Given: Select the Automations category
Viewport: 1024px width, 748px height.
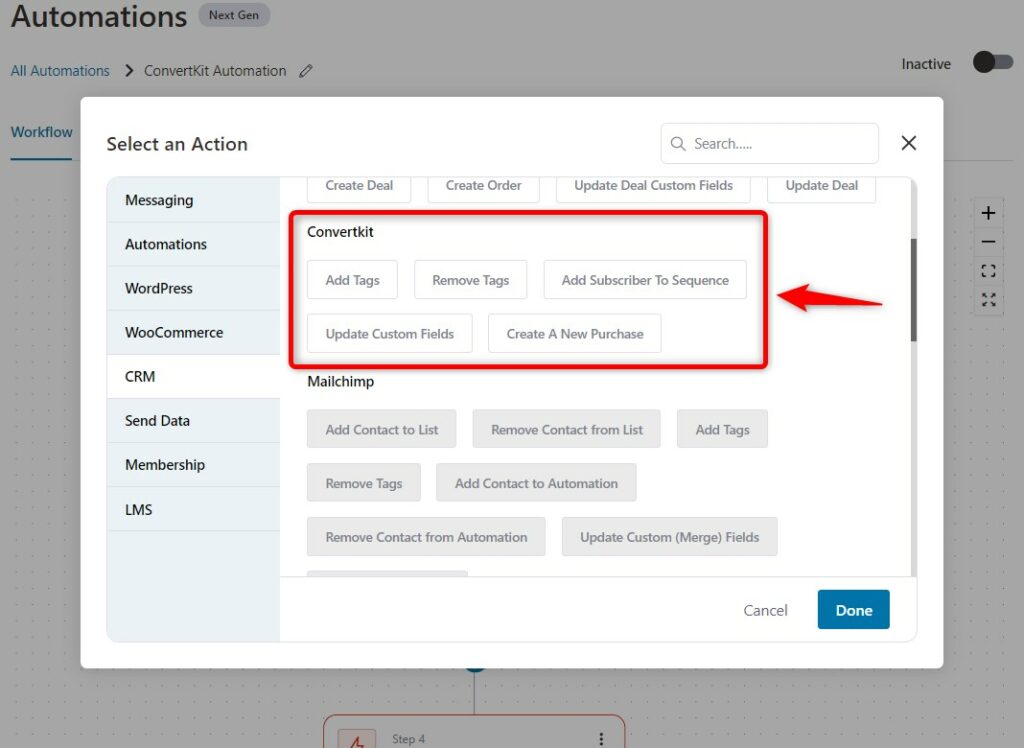Looking at the screenshot, I should pos(193,244).
